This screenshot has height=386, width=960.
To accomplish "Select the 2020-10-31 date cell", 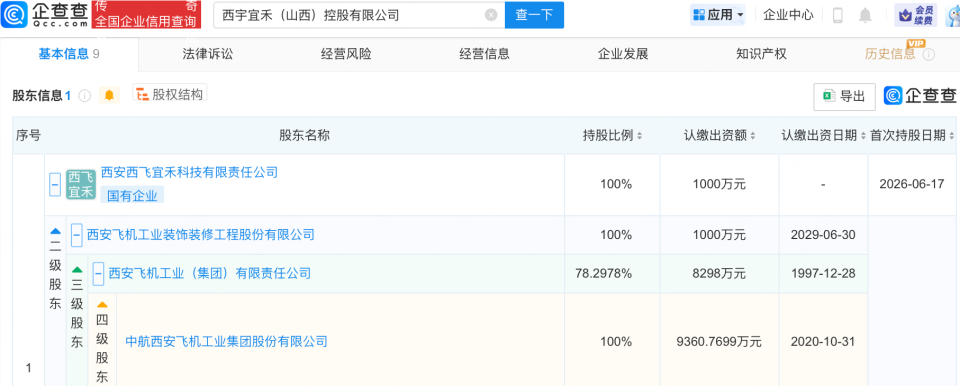I will point(823,341).
